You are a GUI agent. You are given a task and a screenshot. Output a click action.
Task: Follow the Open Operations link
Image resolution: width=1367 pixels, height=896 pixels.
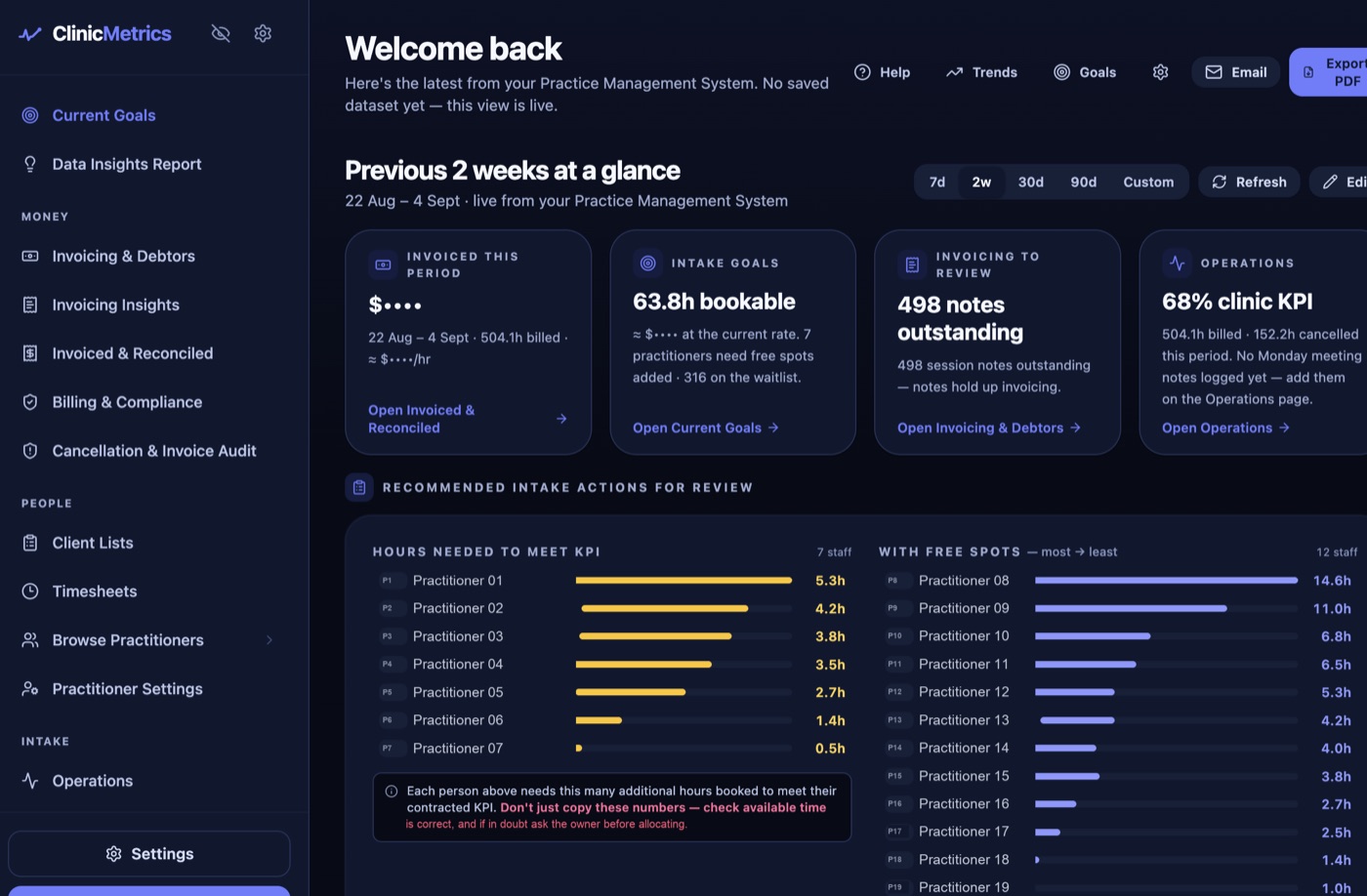point(1226,428)
